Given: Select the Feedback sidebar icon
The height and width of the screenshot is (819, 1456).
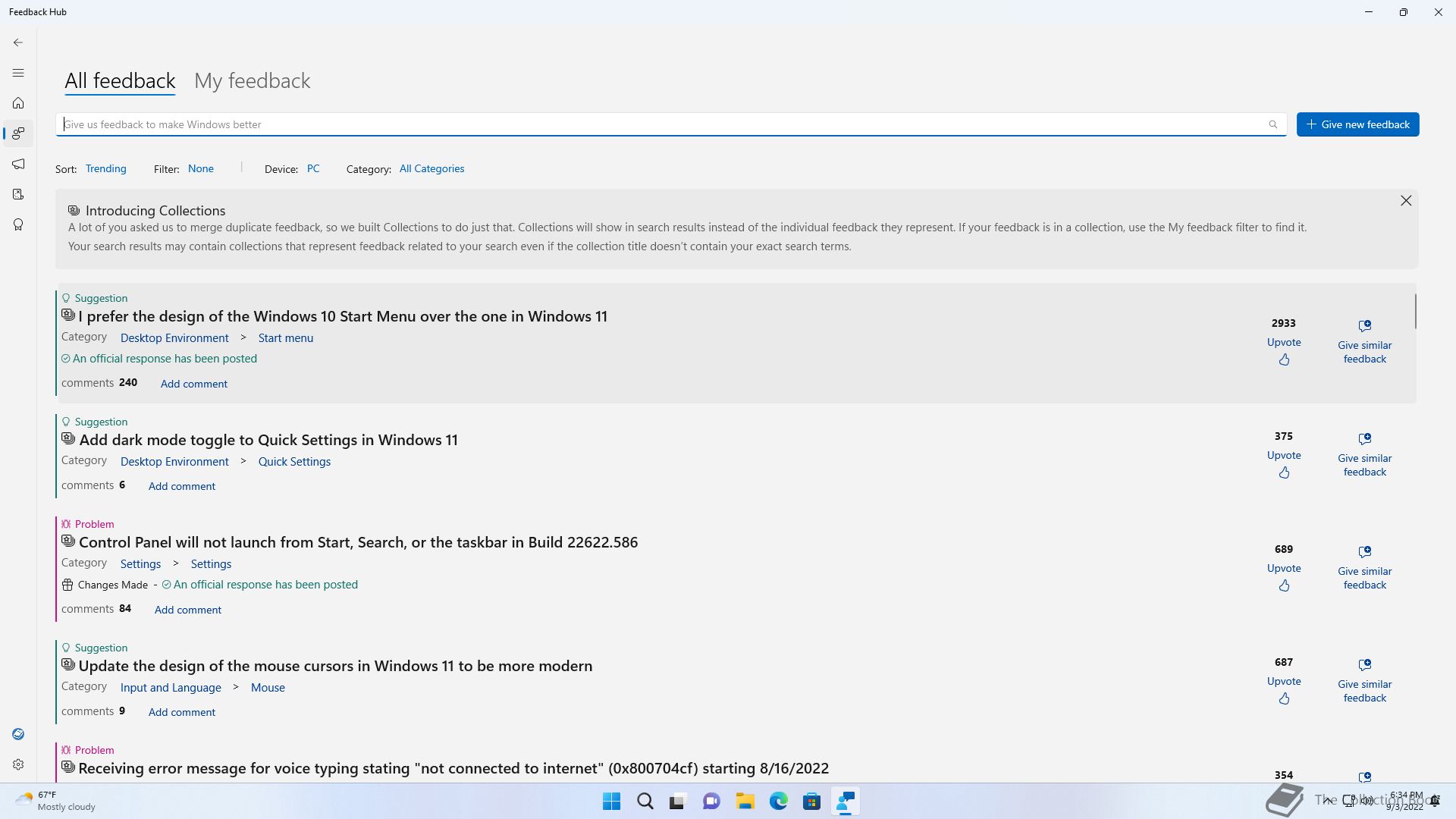Looking at the screenshot, I should [x=18, y=133].
